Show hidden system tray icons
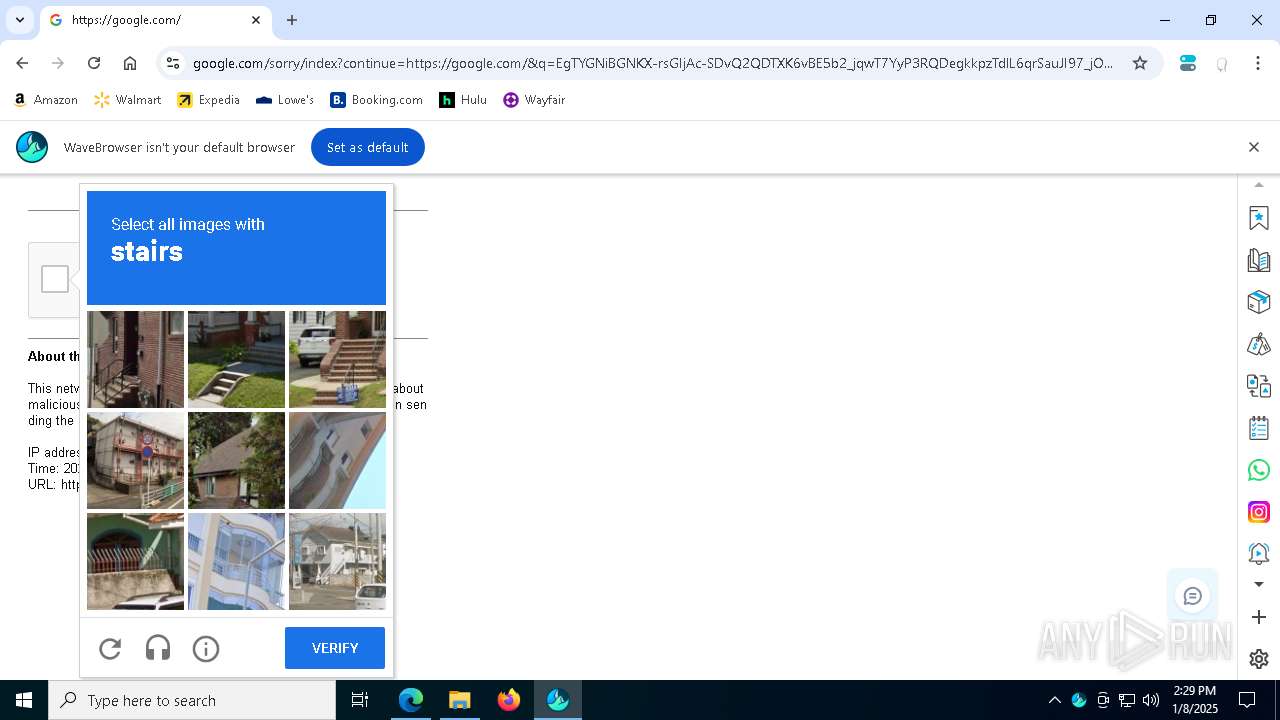 click(x=1054, y=700)
